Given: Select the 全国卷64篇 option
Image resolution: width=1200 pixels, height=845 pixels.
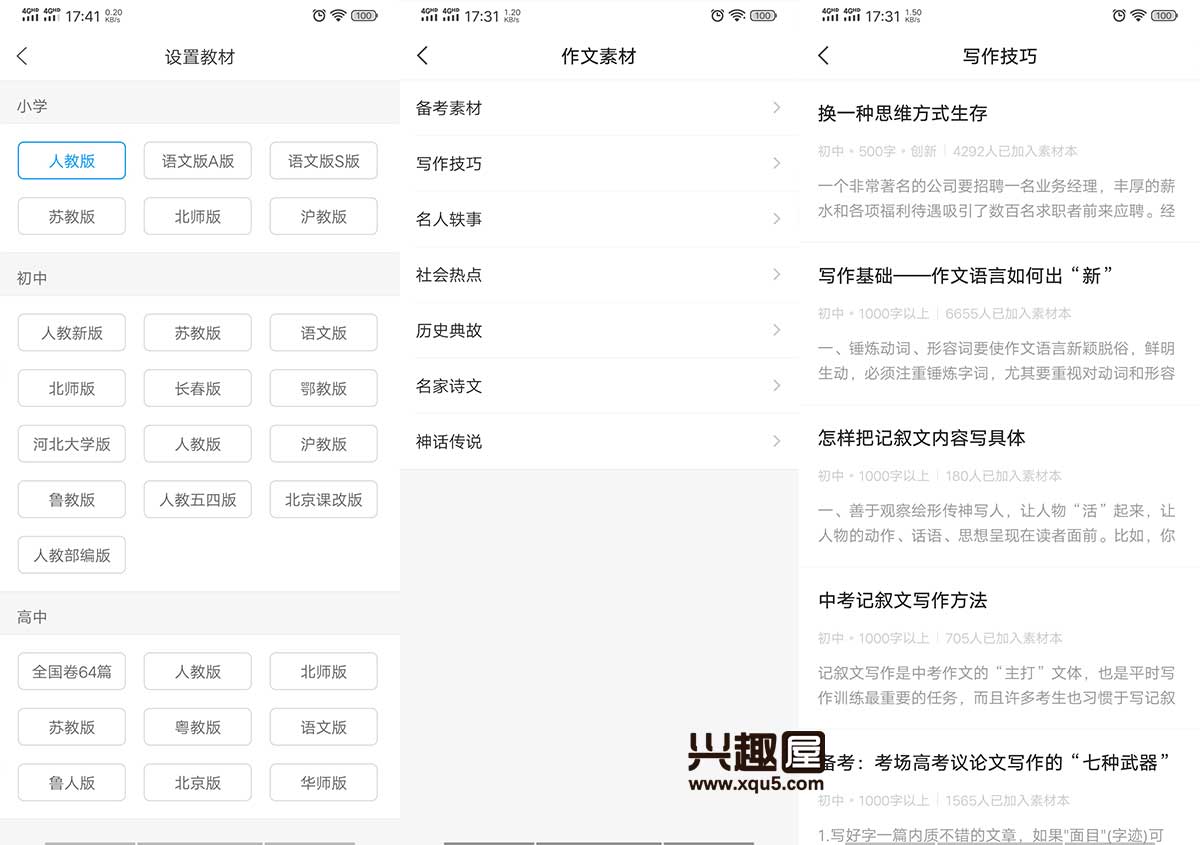Looking at the screenshot, I should pos(72,672).
